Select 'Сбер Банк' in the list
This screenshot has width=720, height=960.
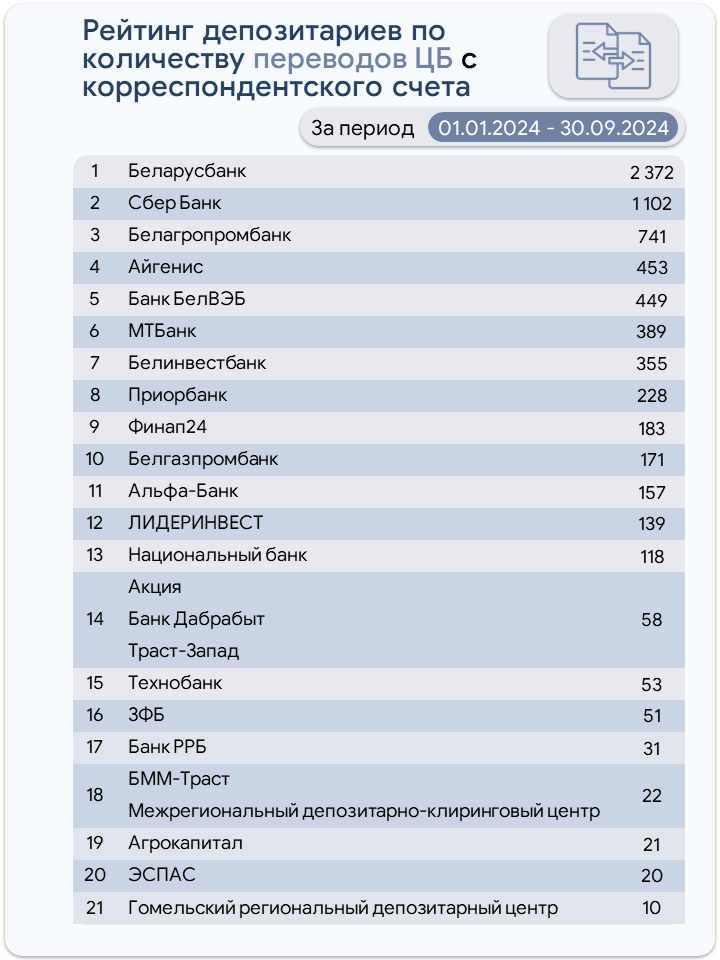click(x=174, y=203)
